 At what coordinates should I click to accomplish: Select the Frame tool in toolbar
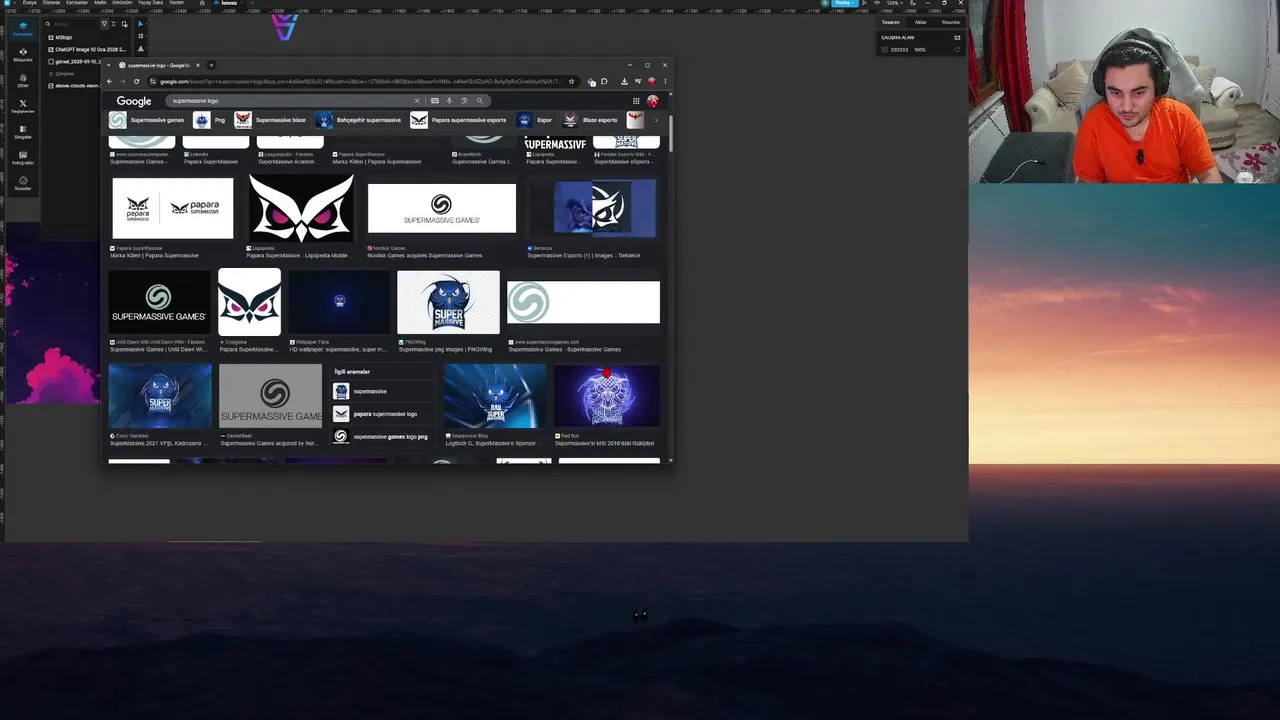[141, 36]
